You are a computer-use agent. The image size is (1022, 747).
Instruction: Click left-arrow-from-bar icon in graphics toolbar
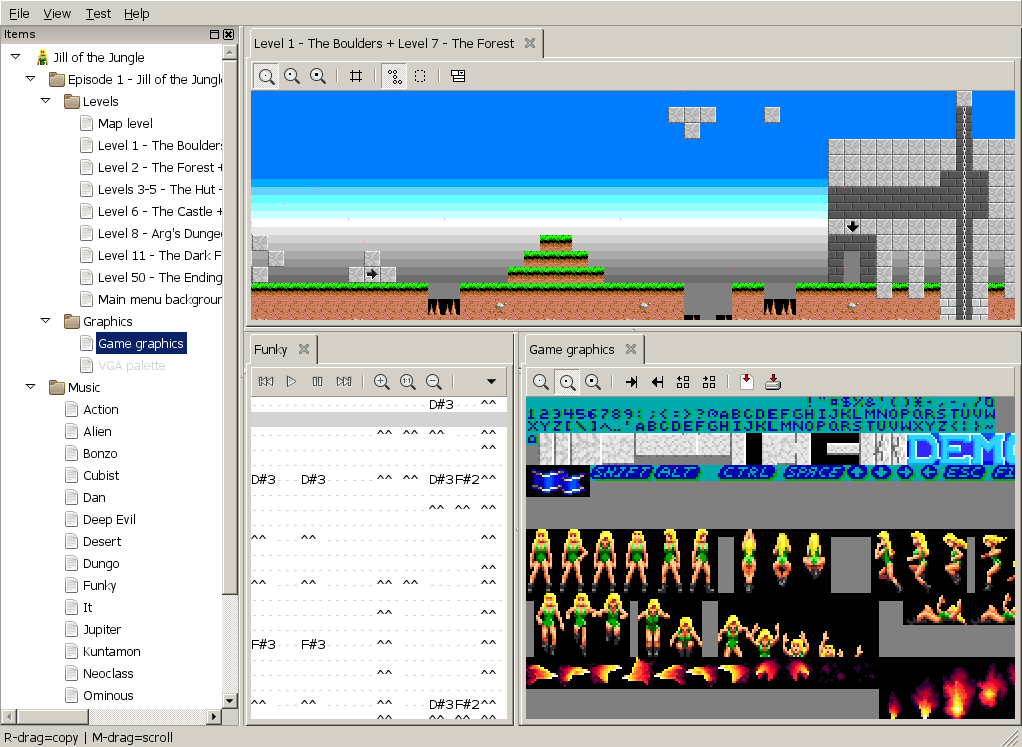(657, 382)
